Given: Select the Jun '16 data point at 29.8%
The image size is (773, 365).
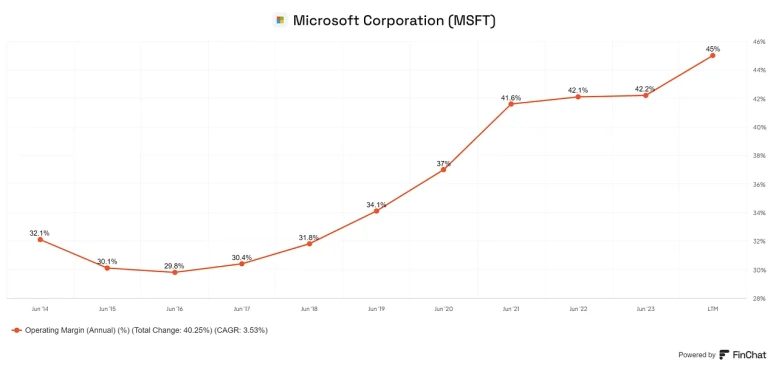Looking at the screenshot, I should pos(175,272).
